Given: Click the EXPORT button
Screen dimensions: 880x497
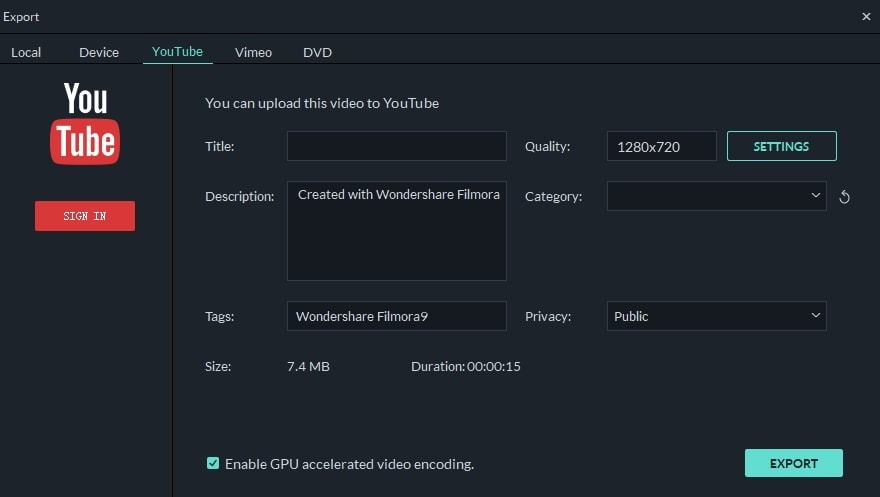Looking at the screenshot, I should [793, 463].
